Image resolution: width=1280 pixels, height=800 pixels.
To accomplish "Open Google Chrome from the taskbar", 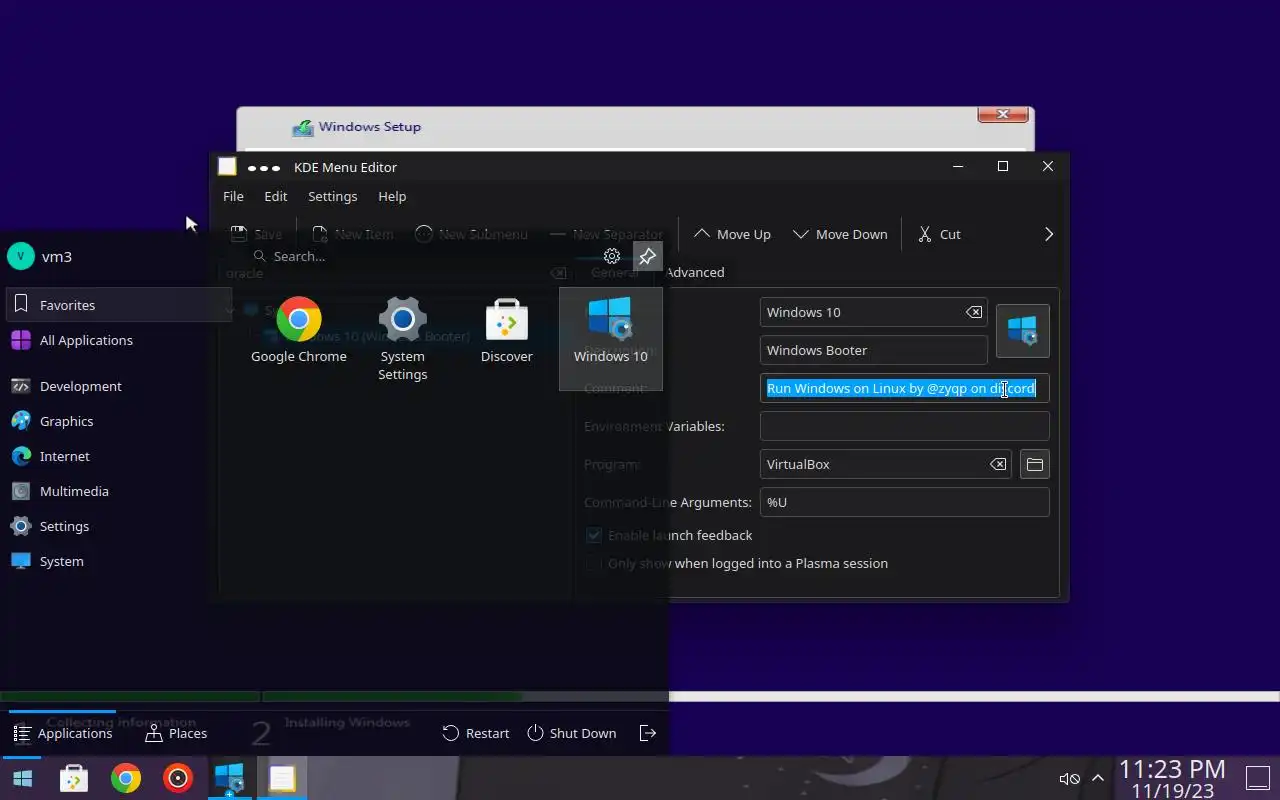I will (x=126, y=778).
